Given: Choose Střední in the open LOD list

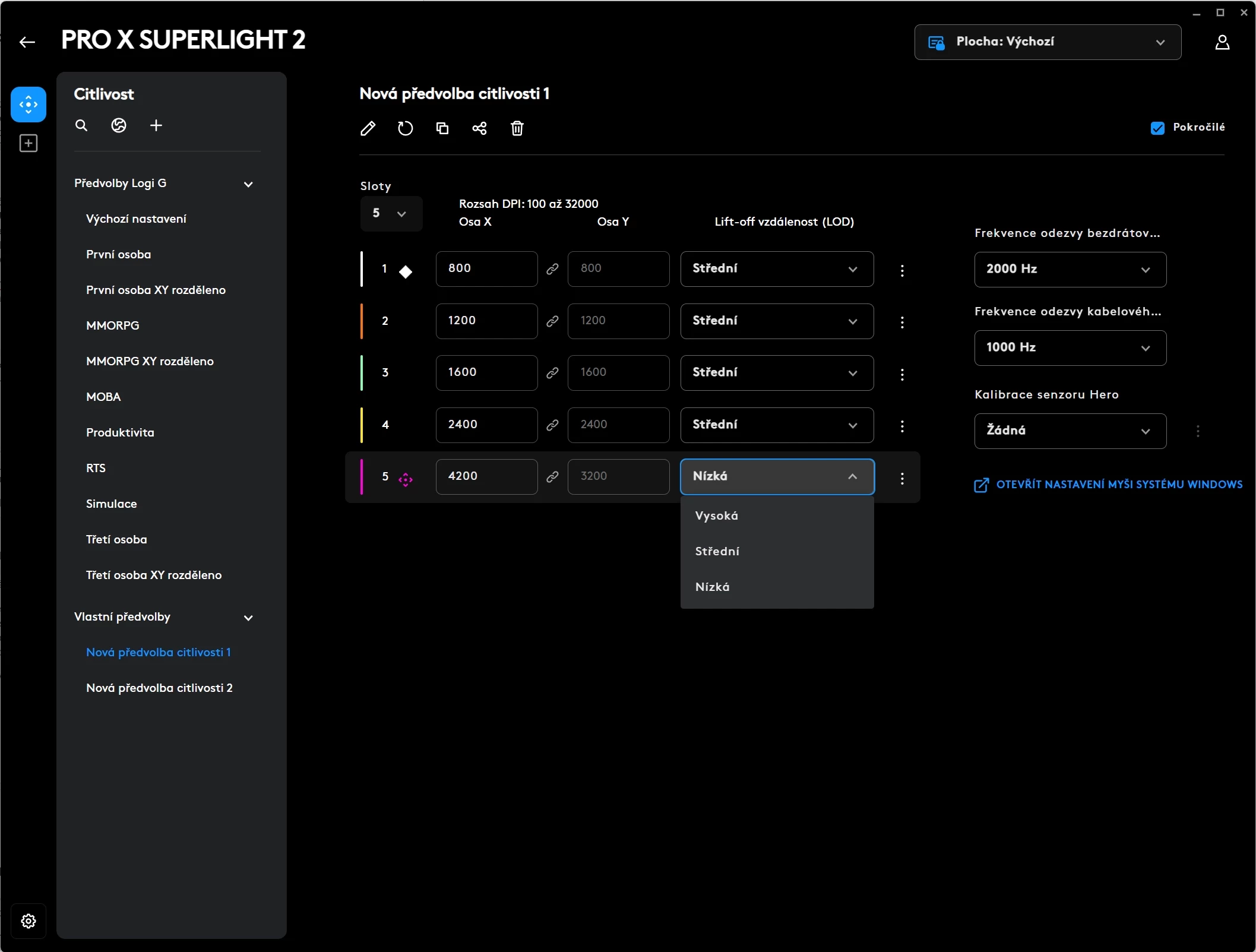Looking at the screenshot, I should pos(777,552).
